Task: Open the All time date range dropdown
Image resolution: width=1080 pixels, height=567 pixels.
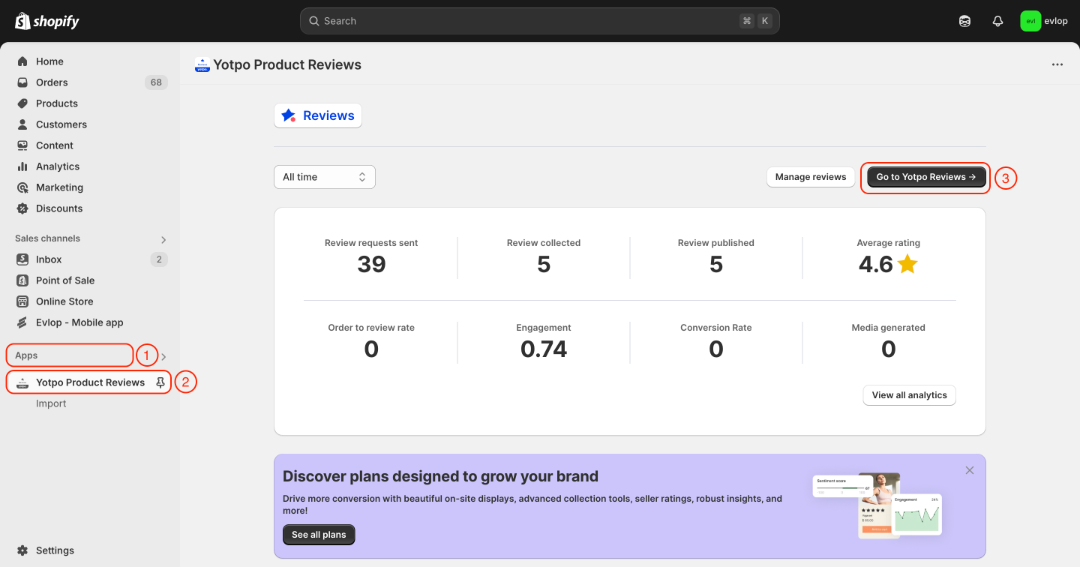Action: (x=324, y=177)
